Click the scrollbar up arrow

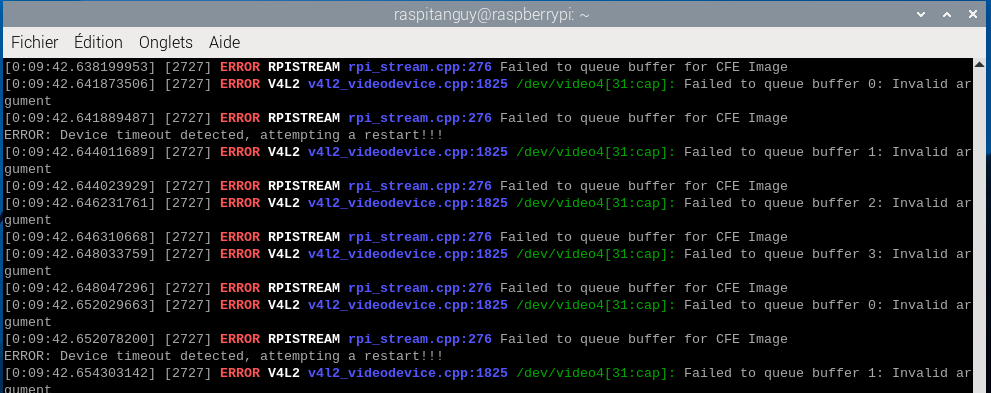[979, 64]
